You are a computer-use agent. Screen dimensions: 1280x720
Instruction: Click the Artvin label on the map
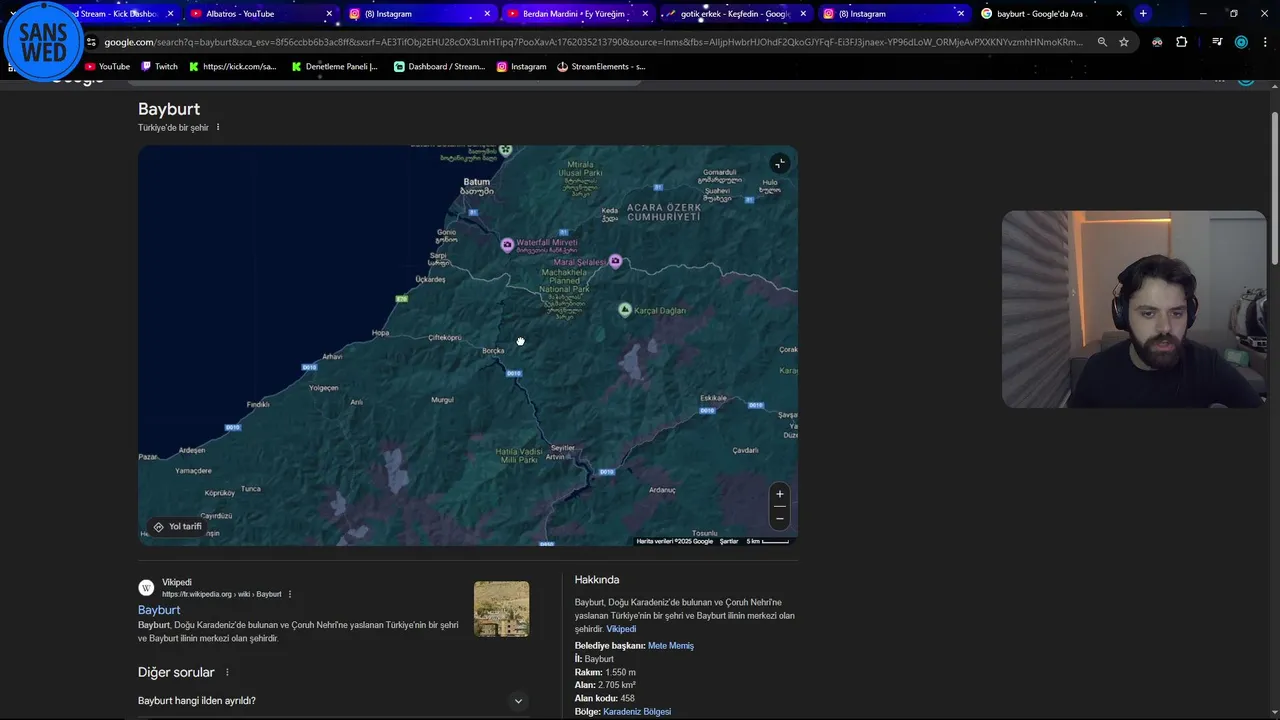pos(557,456)
